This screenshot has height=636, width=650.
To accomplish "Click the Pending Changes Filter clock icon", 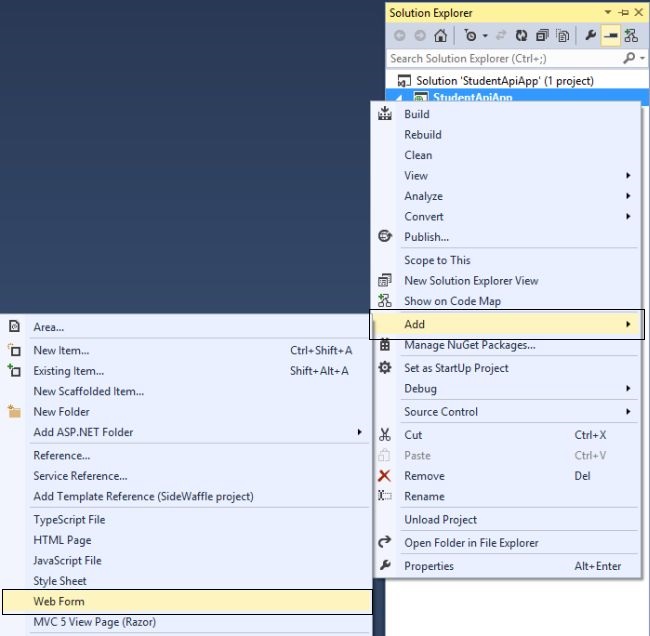I will click(471, 36).
